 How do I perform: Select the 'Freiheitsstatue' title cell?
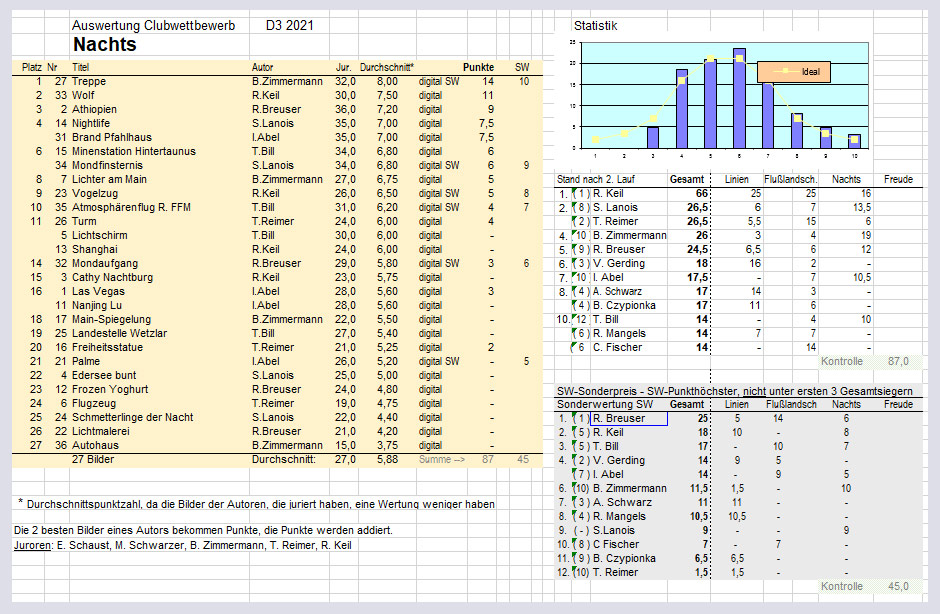coord(107,347)
